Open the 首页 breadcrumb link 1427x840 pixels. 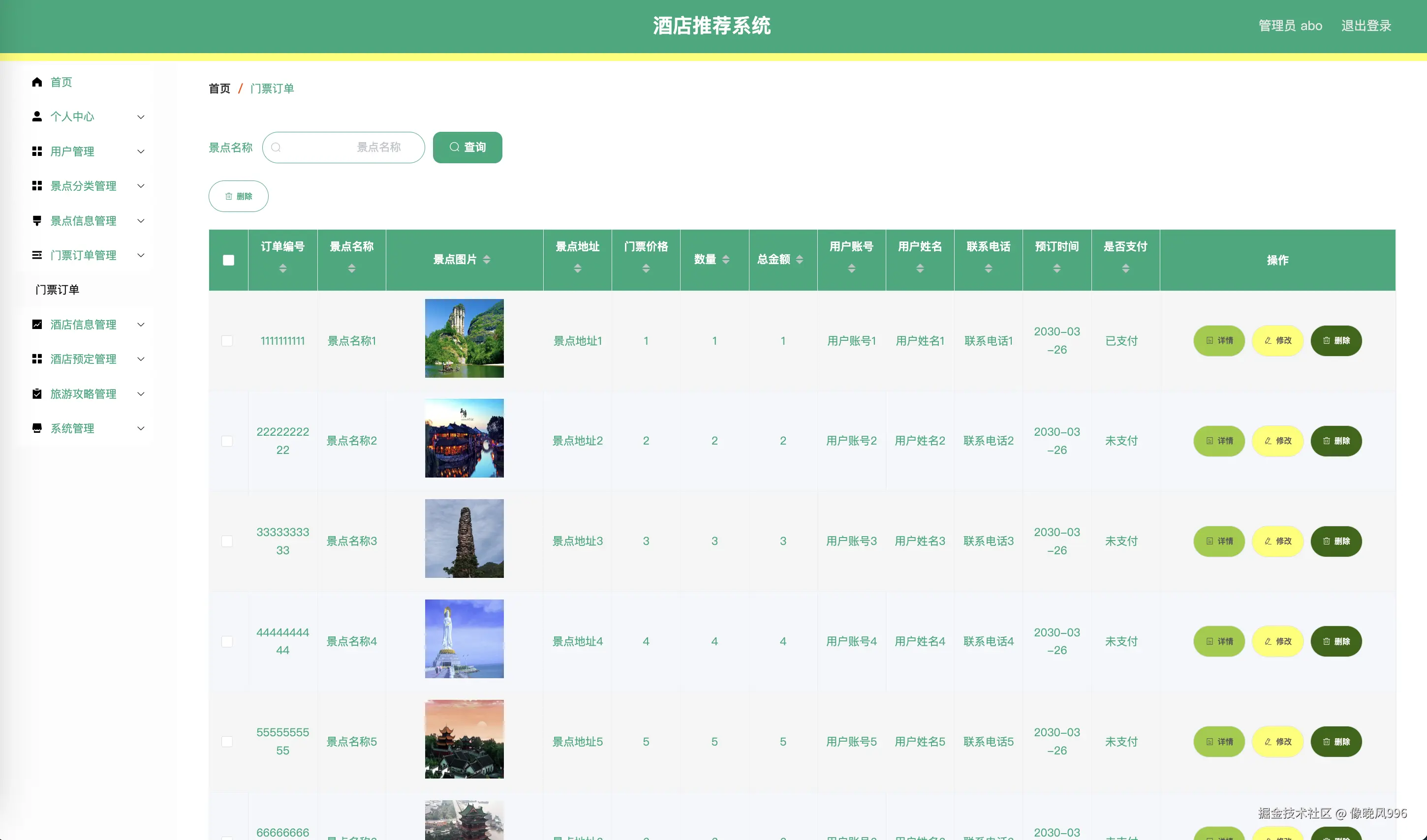219,89
